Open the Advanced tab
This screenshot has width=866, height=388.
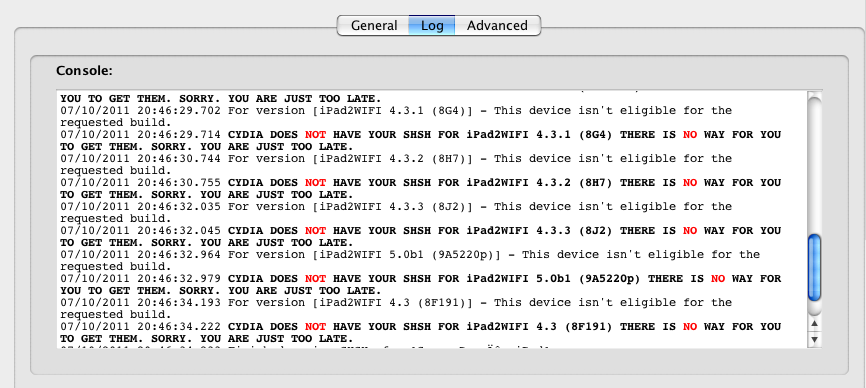click(497, 25)
